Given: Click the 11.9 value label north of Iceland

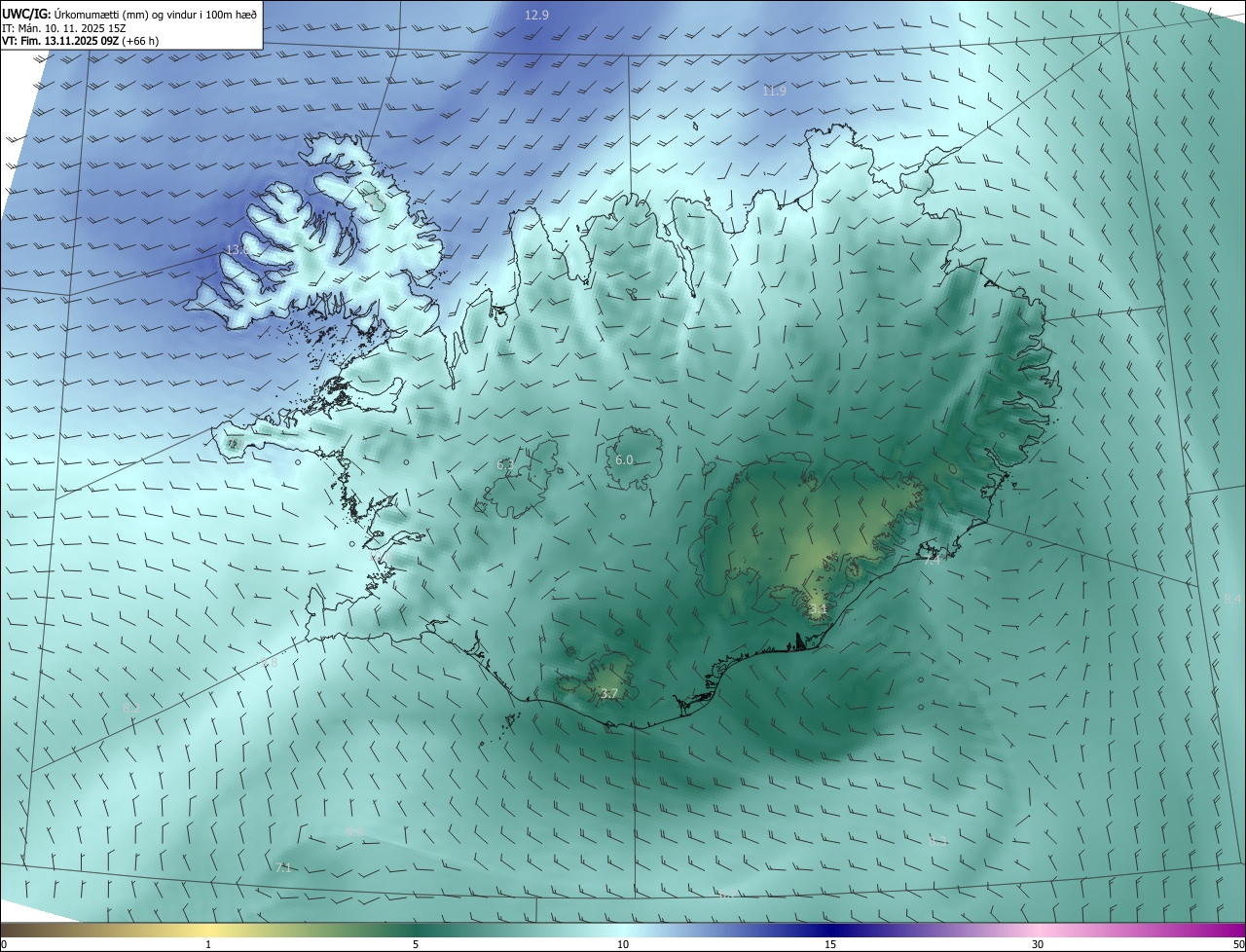Looking at the screenshot, I should pos(774,91).
